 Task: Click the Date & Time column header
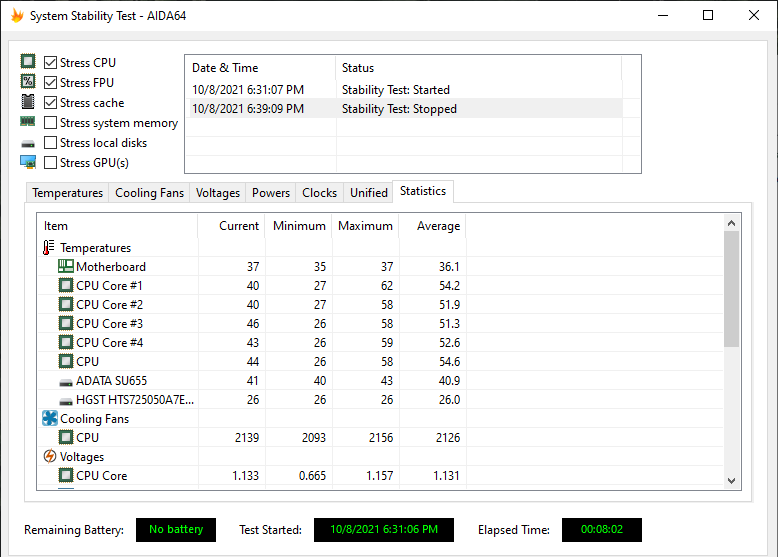coord(260,67)
